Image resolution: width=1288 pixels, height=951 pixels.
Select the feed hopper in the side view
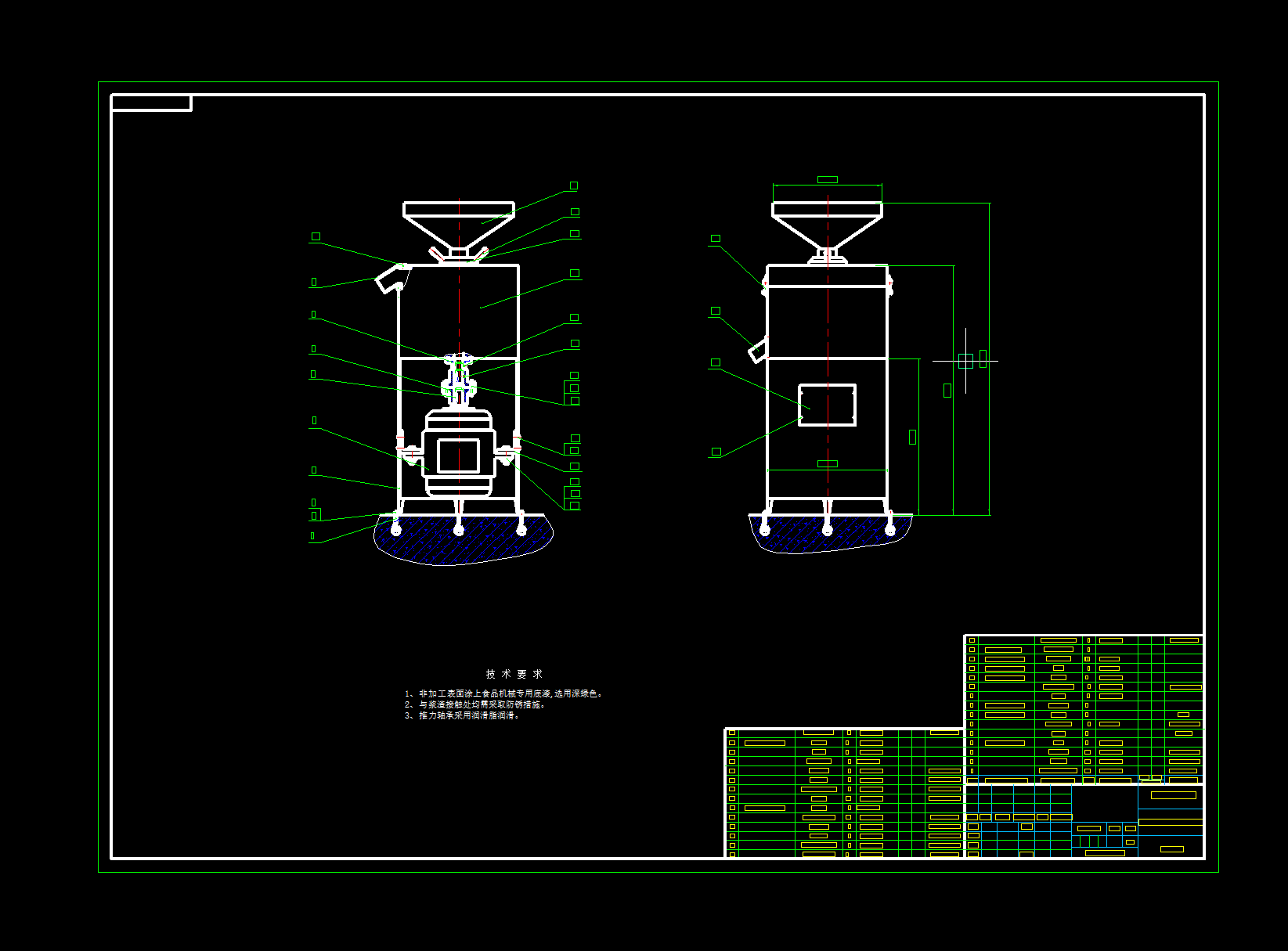click(827, 225)
